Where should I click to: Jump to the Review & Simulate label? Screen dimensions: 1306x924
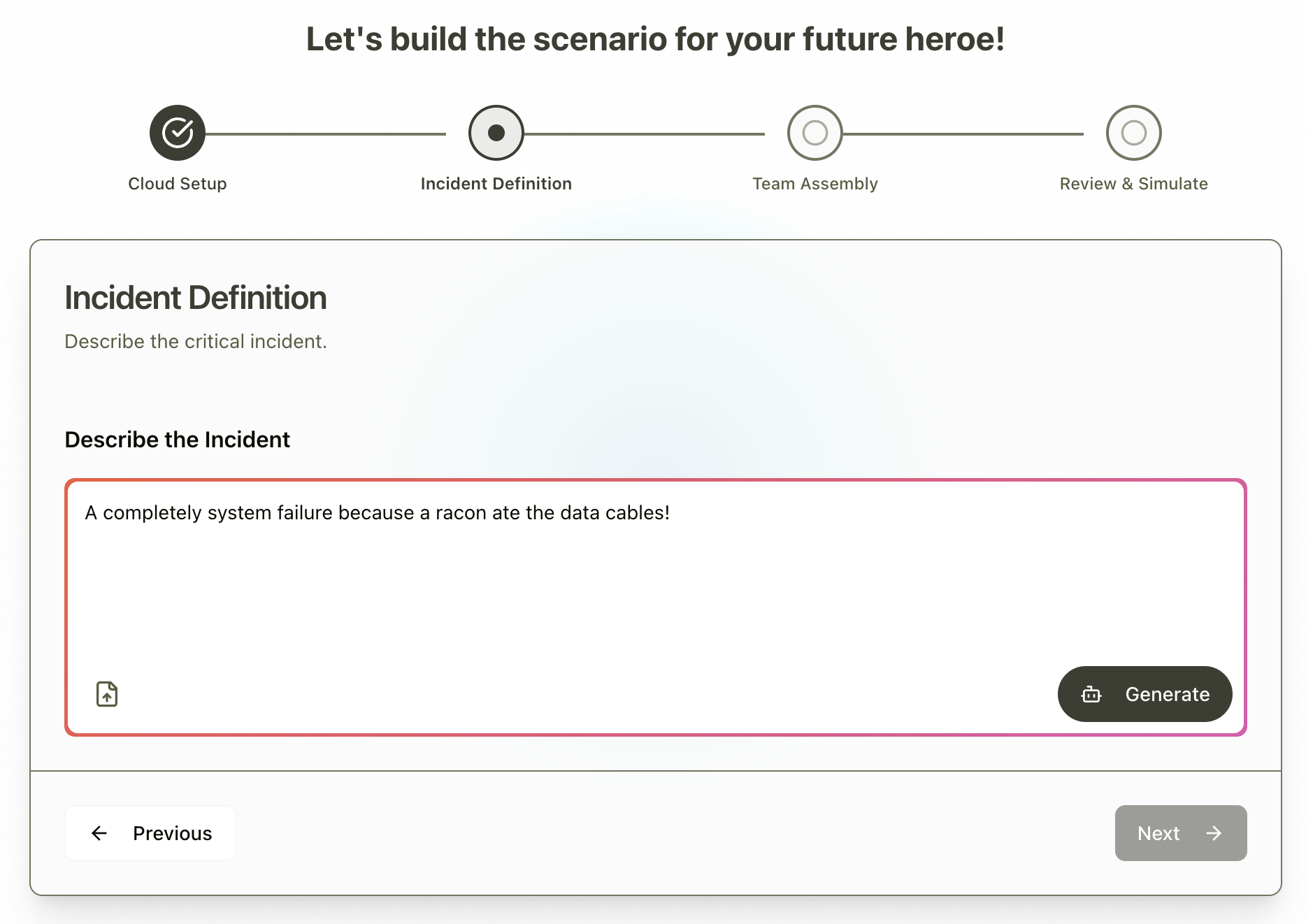pyautogui.click(x=1133, y=184)
